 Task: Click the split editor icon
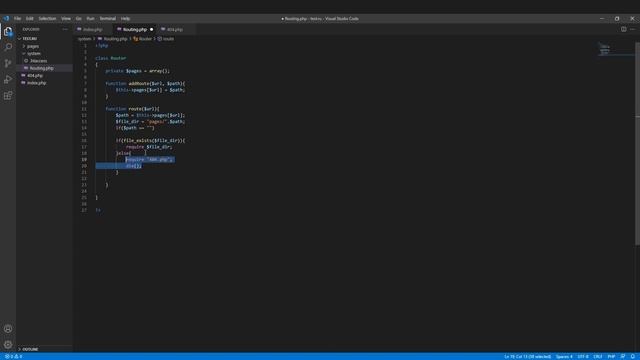click(624, 29)
